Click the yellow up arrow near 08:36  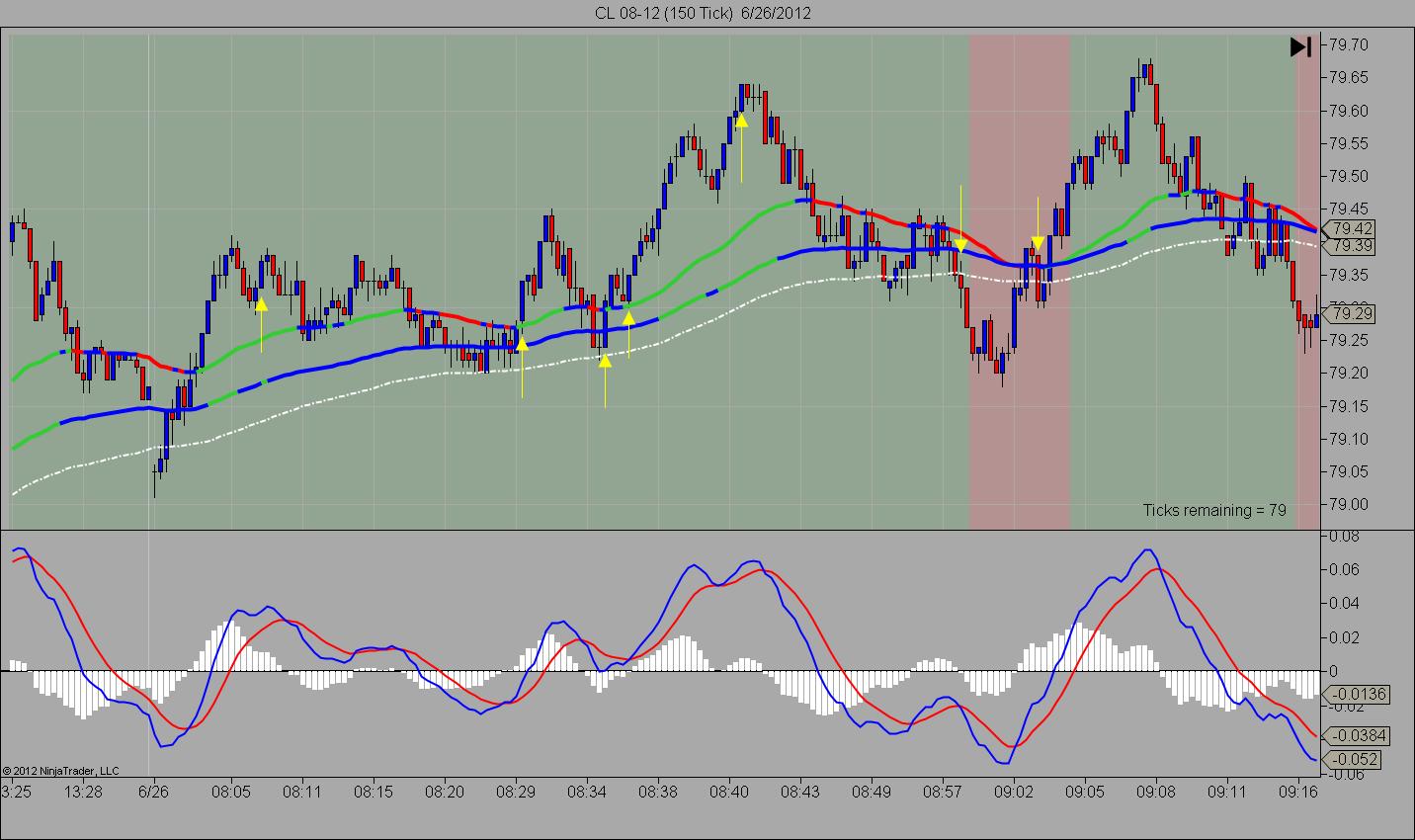click(x=628, y=317)
